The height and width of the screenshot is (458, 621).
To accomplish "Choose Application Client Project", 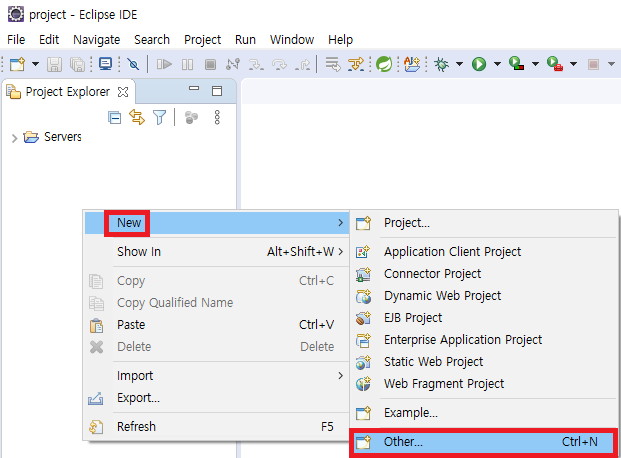I will coord(484,252).
